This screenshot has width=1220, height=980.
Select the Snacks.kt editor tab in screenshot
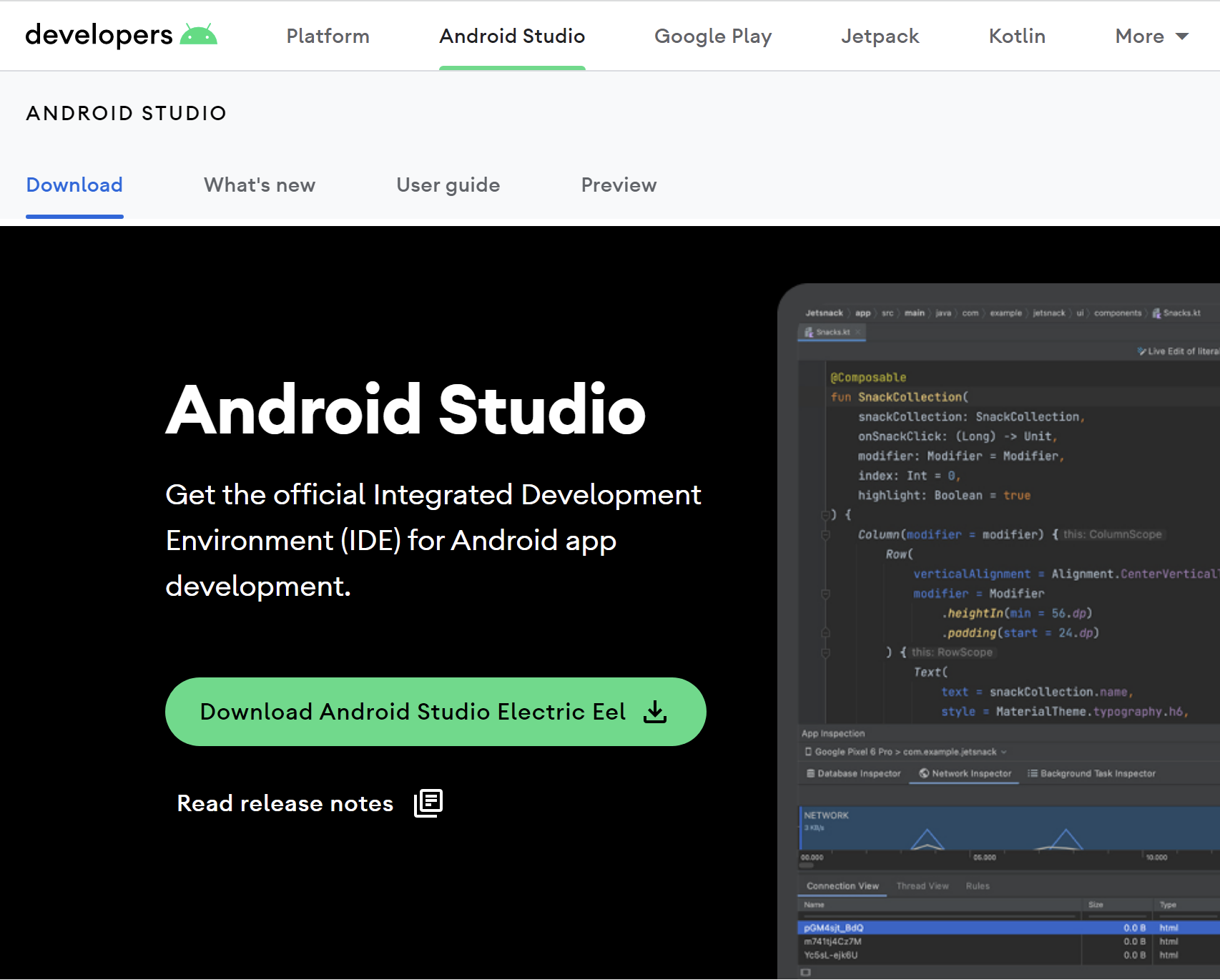(x=832, y=332)
